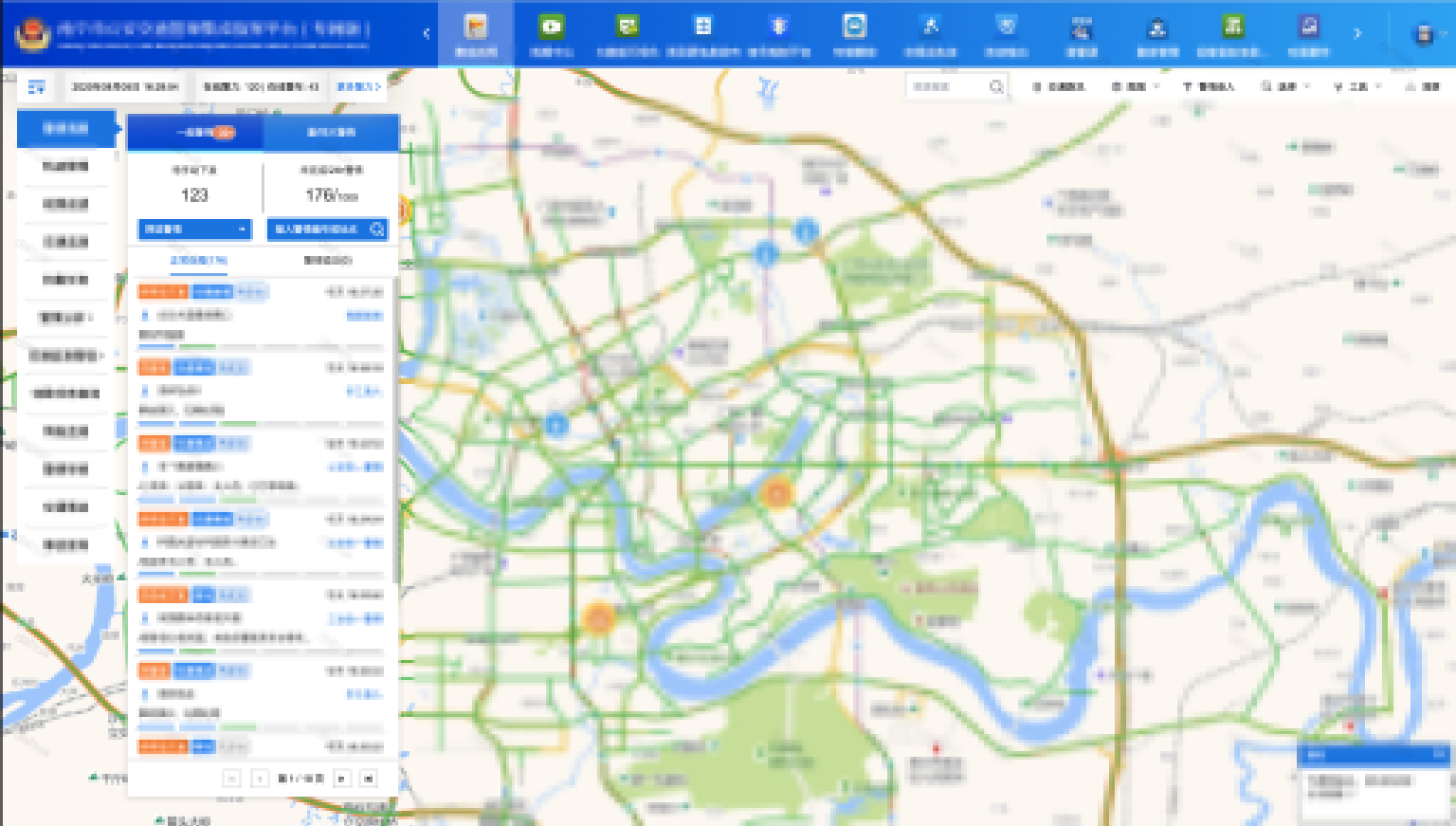Click the orange alert marker at map center

(x=776, y=492)
